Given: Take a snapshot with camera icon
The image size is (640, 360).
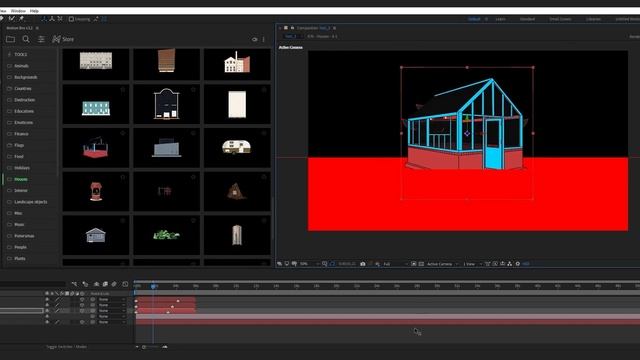Looking at the screenshot, I should click(x=362, y=264).
